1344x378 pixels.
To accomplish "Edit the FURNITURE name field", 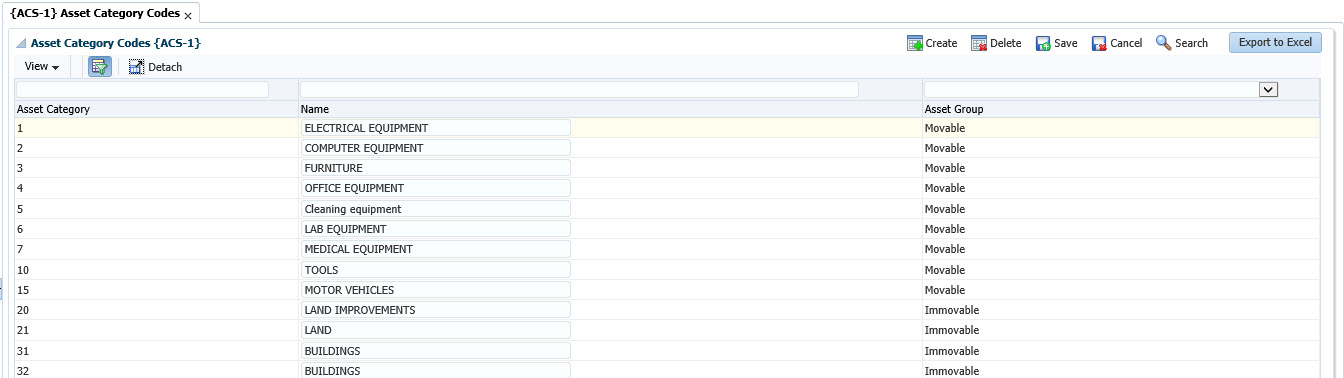I will click(435, 168).
